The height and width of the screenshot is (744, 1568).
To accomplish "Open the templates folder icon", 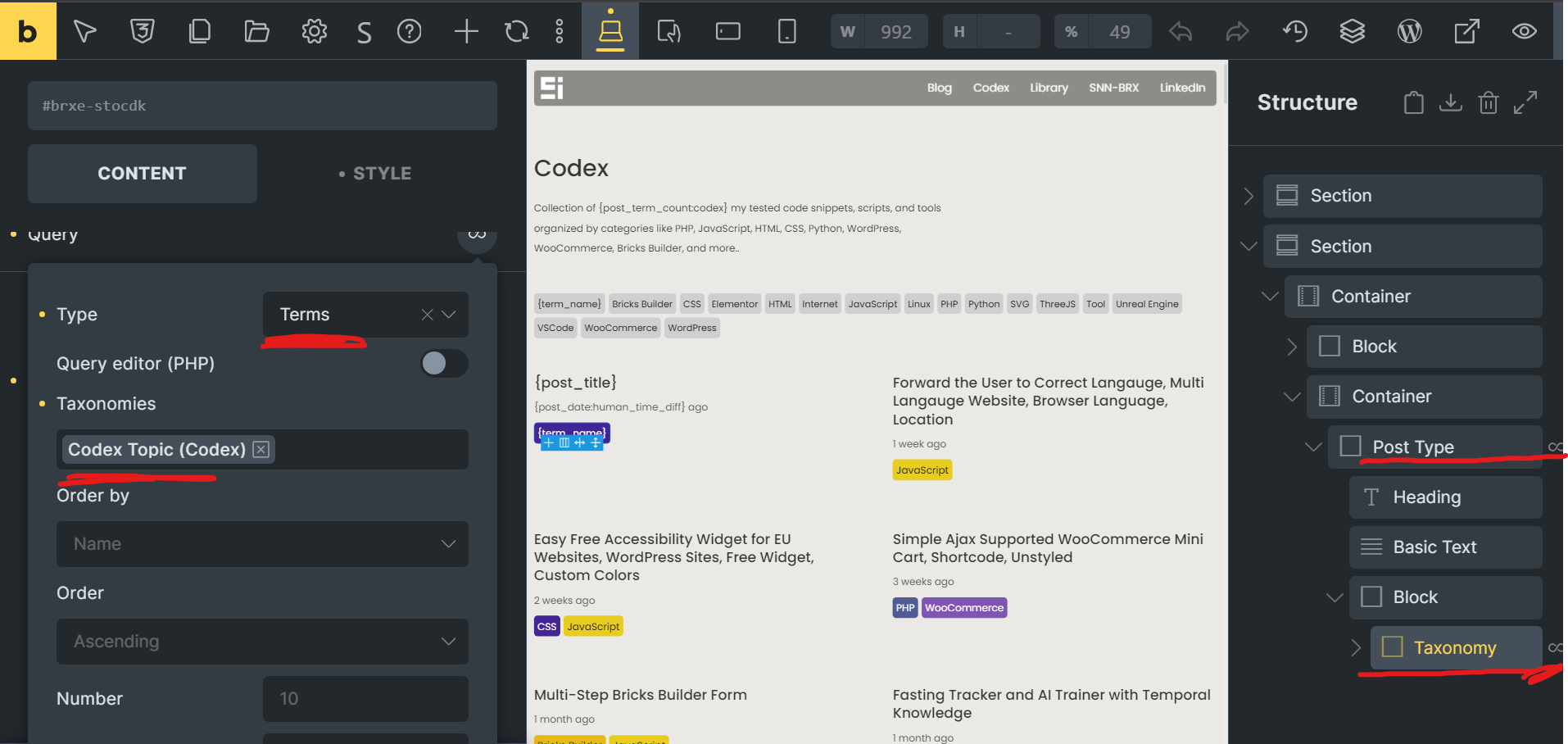I will tap(256, 31).
